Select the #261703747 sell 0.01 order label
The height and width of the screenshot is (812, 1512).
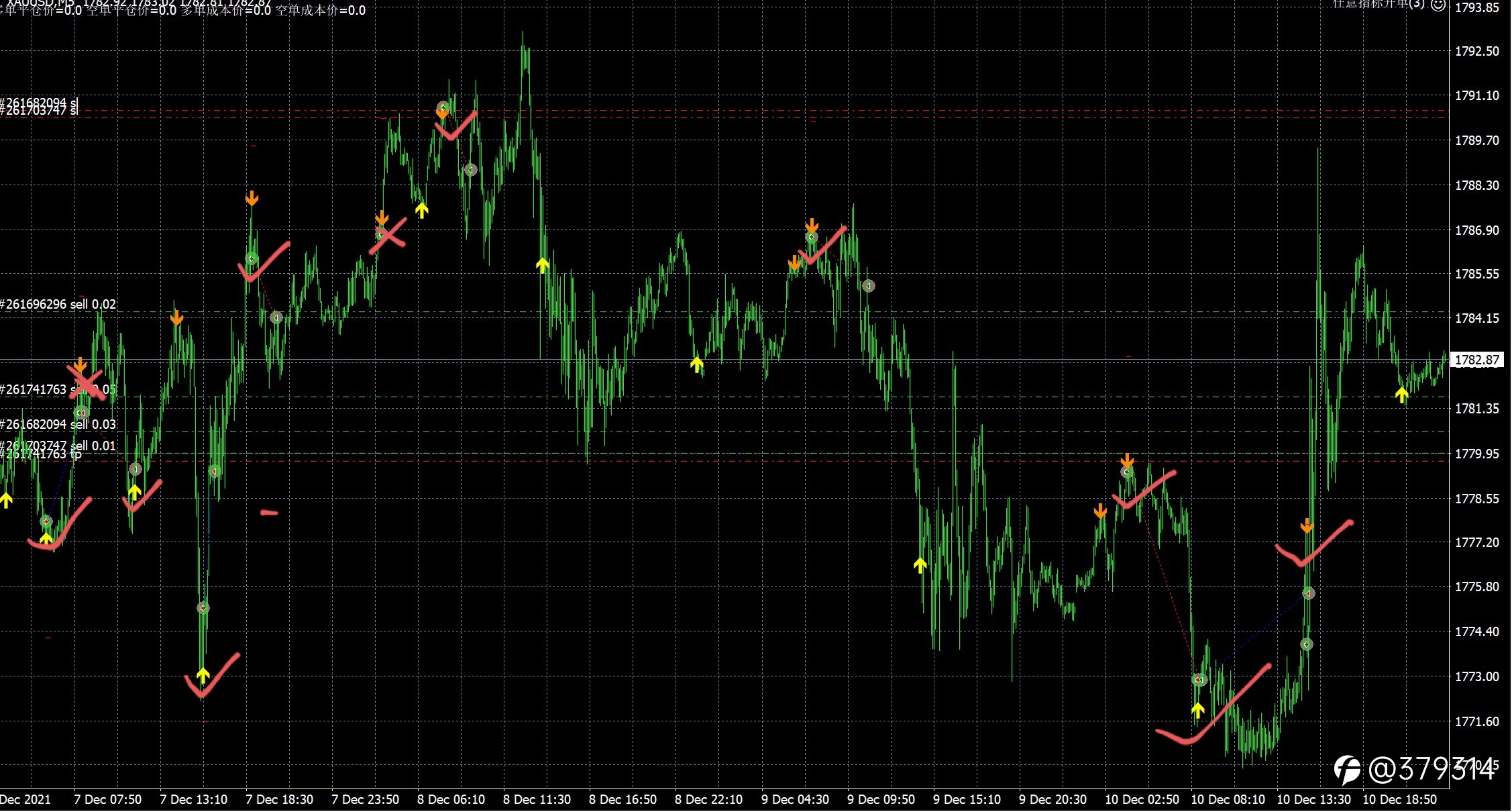click(58, 445)
